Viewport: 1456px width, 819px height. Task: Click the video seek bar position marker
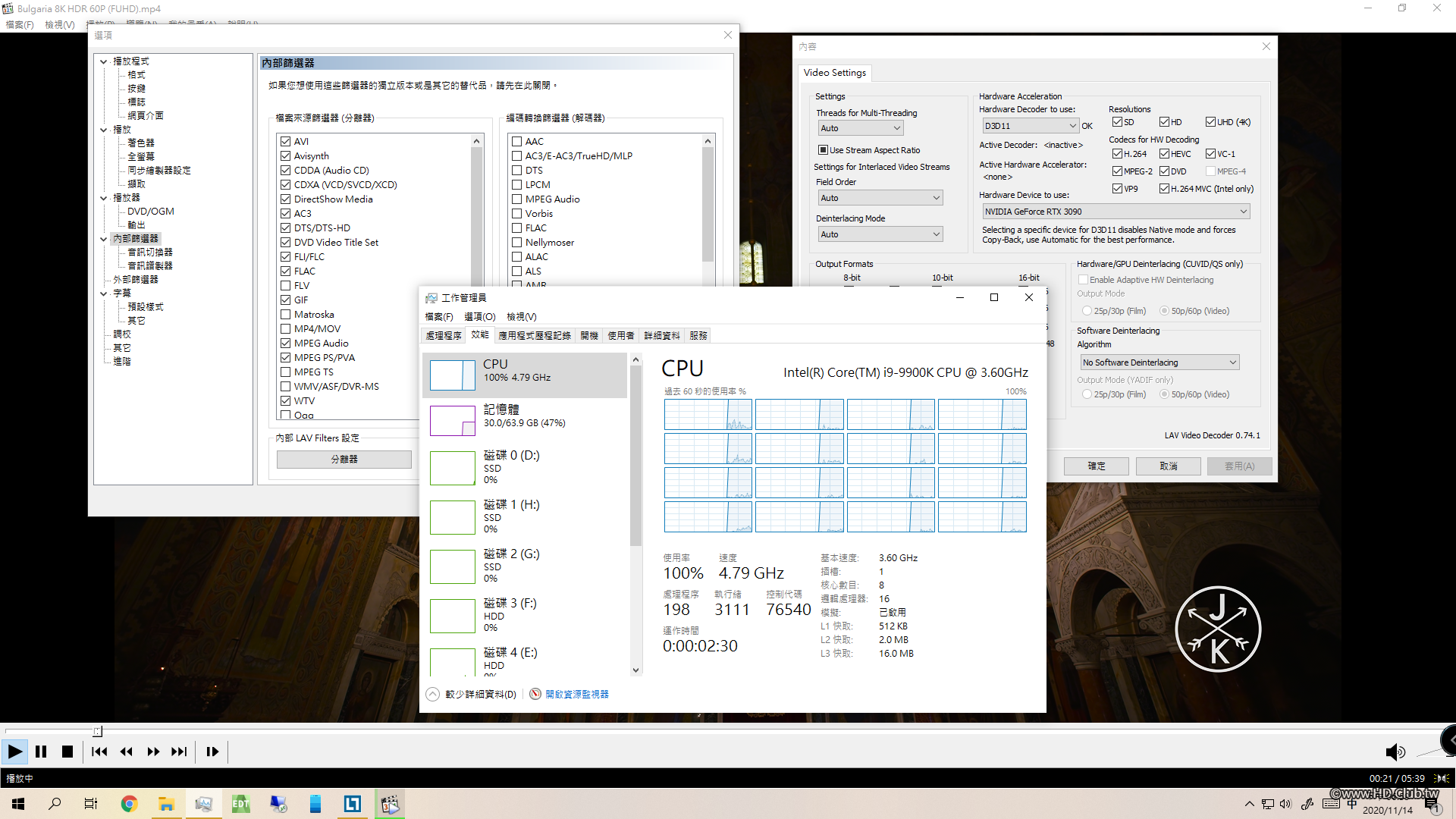(x=97, y=731)
